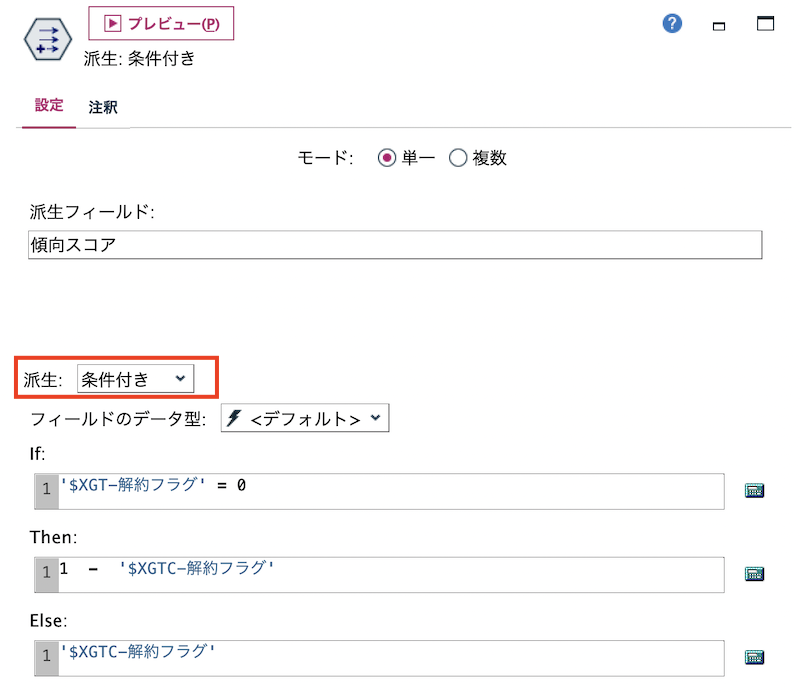
Task: Select the 設定 tab
Action: pos(47,109)
